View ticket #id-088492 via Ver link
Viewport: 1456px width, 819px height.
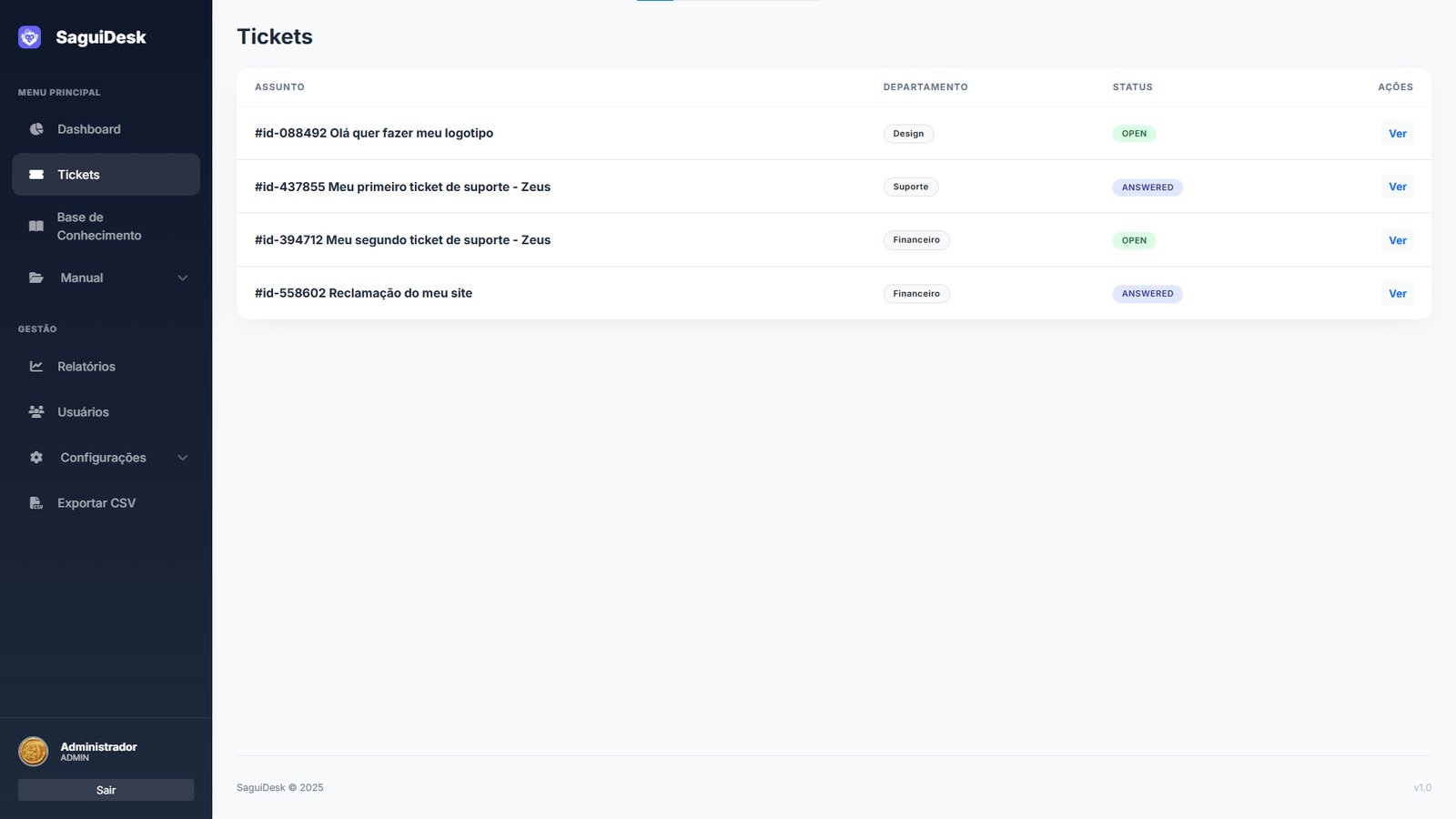tap(1397, 134)
